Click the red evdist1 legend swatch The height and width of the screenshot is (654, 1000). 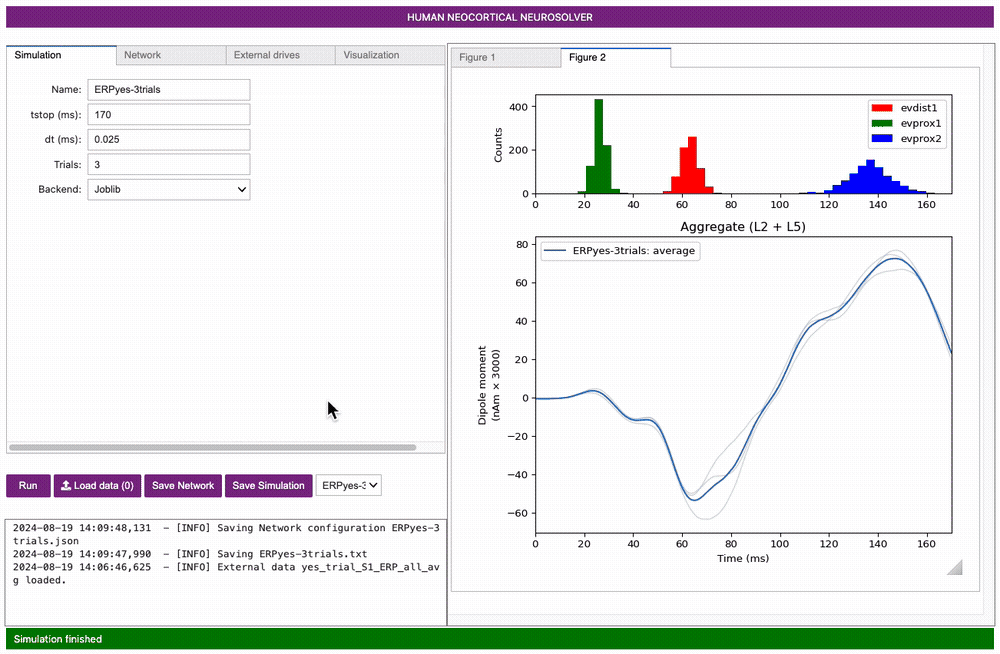[x=882, y=106]
